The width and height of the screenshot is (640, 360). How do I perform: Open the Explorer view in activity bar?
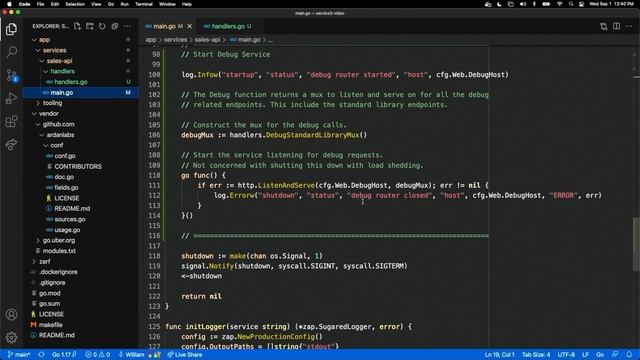click(11, 29)
